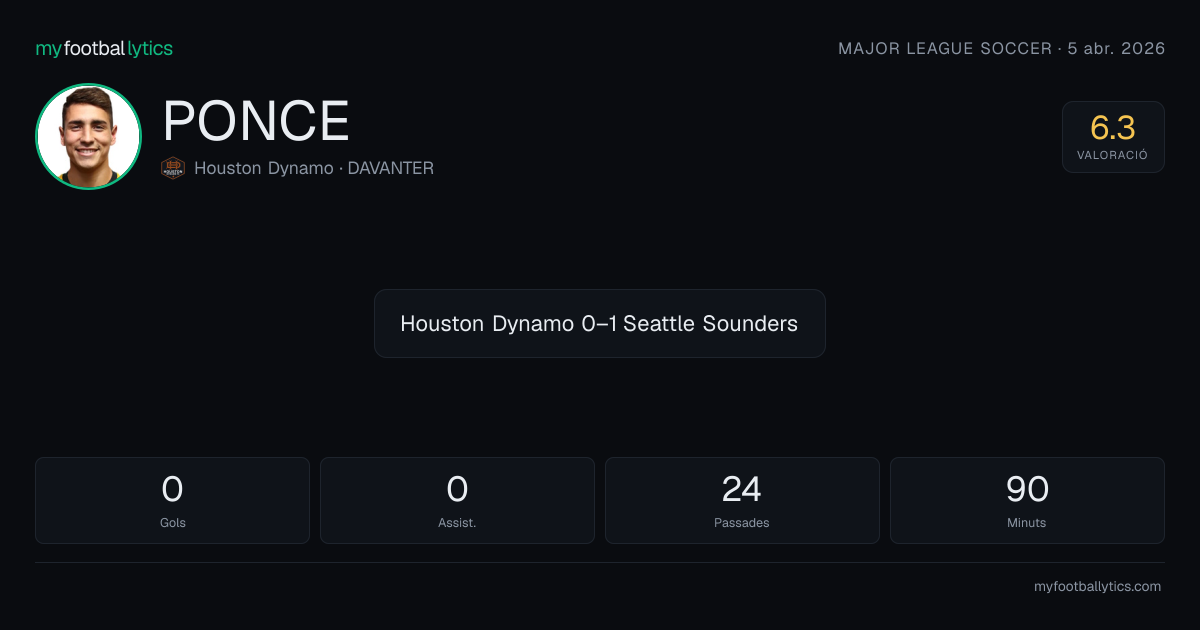Click the zero goals value

click(172, 489)
